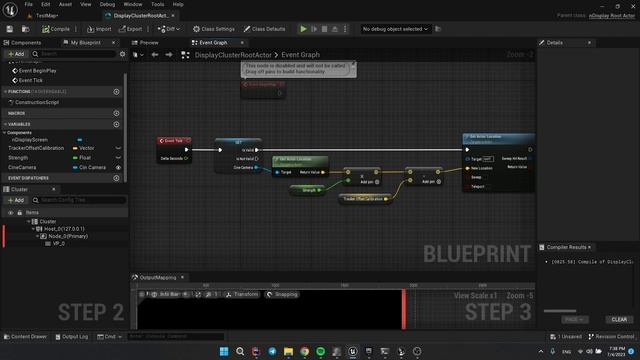Toggle Strength variable visibility eye
The width and height of the screenshot is (640, 360).
point(118,158)
